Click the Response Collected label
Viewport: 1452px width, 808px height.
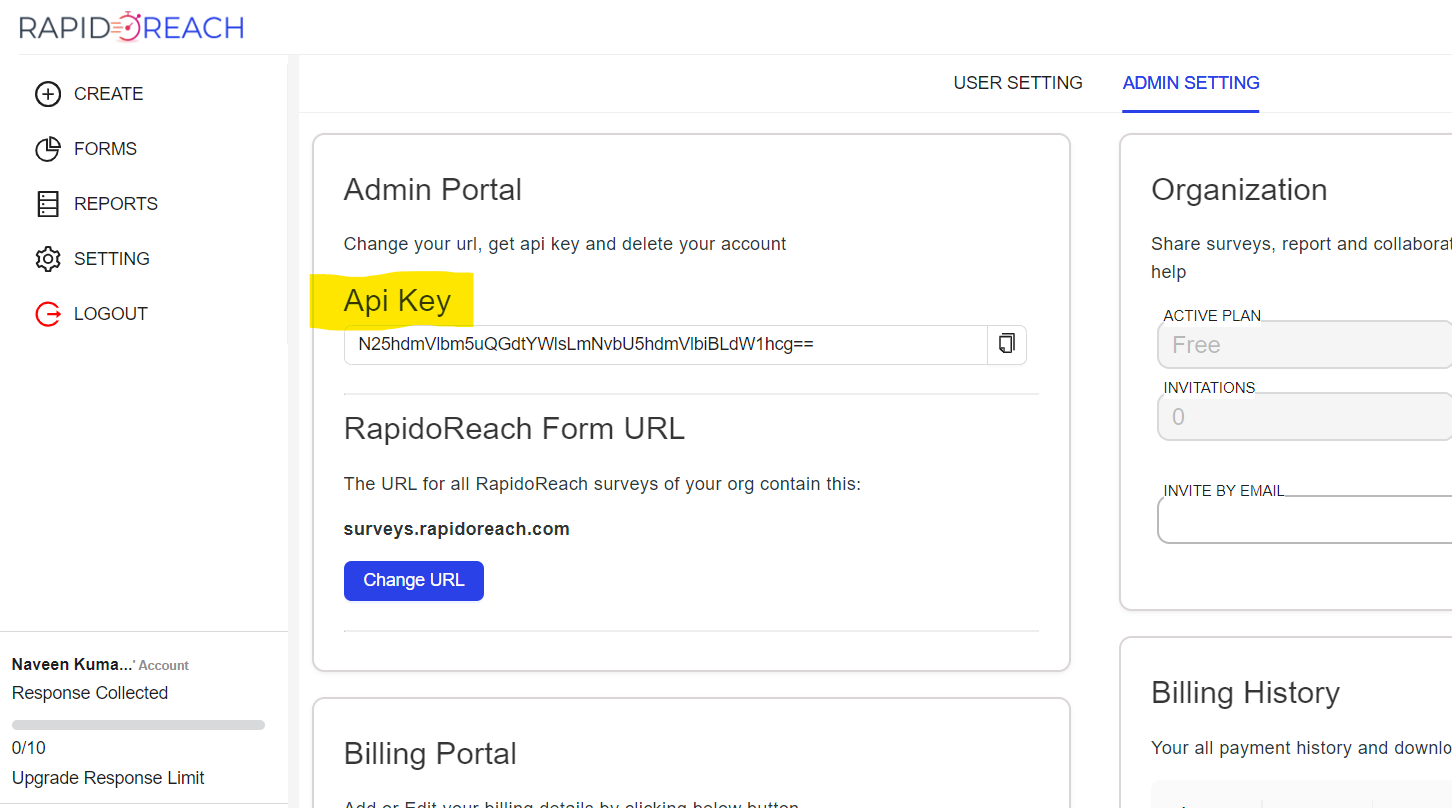90,693
